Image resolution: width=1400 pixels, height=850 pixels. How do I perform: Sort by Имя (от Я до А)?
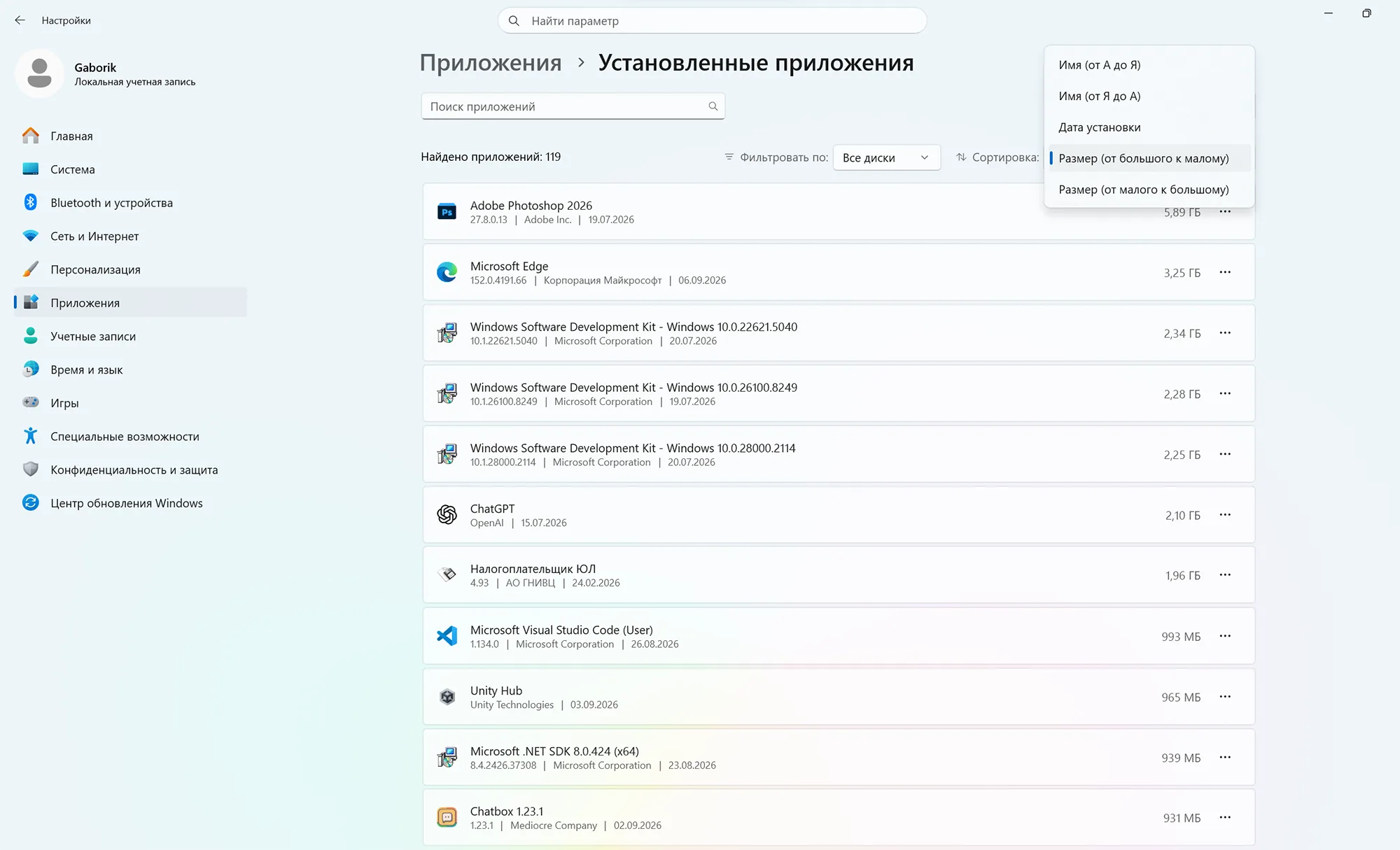[1149, 96]
